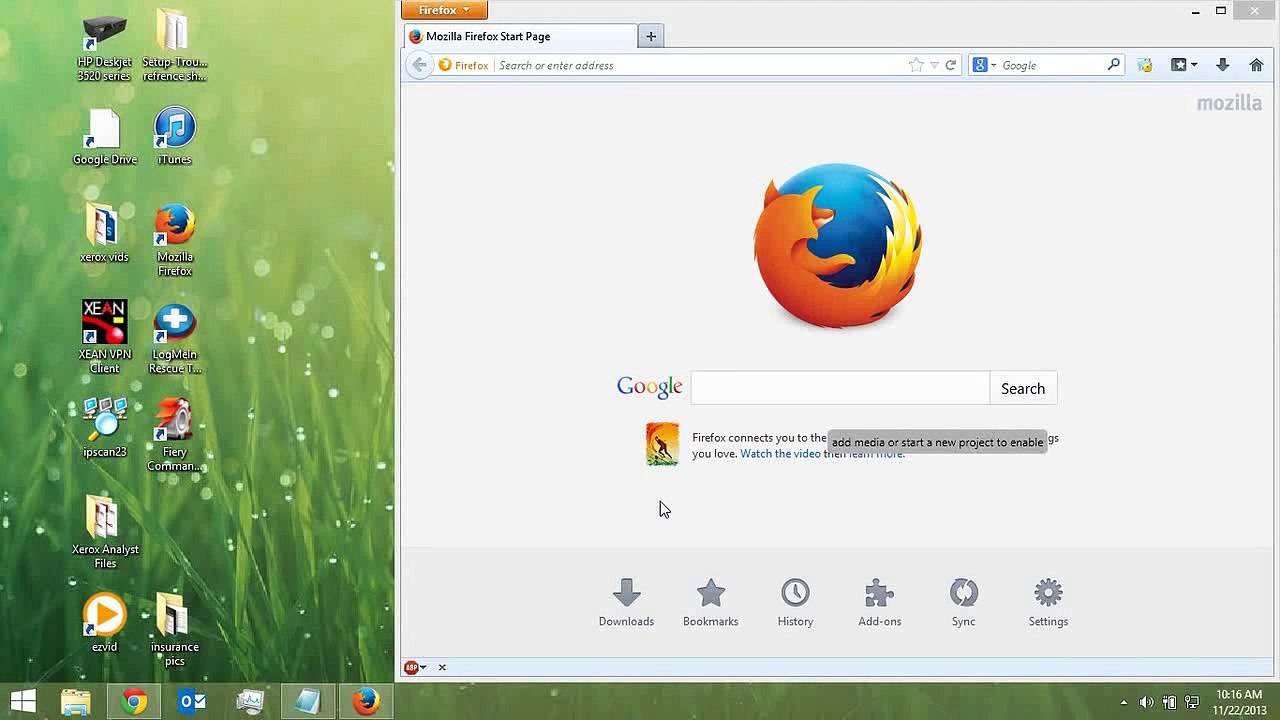Select the Fiery Command desktop shortcut
Viewport: 1280px width, 720px height.
point(174,436)
